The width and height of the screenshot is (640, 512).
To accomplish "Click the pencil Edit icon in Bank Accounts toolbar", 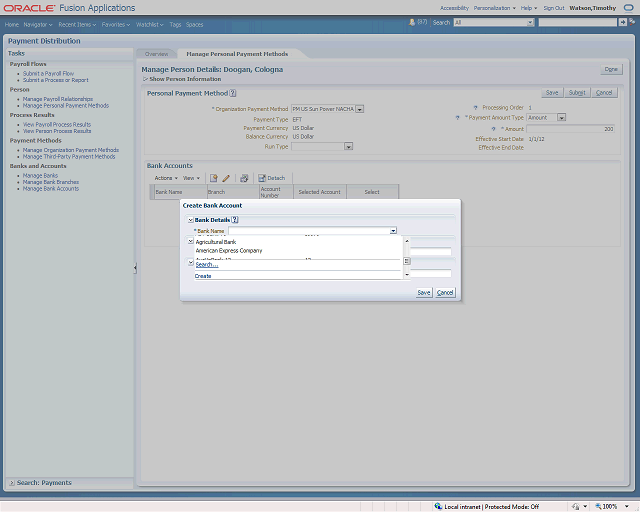I will (x=226, y=178).
